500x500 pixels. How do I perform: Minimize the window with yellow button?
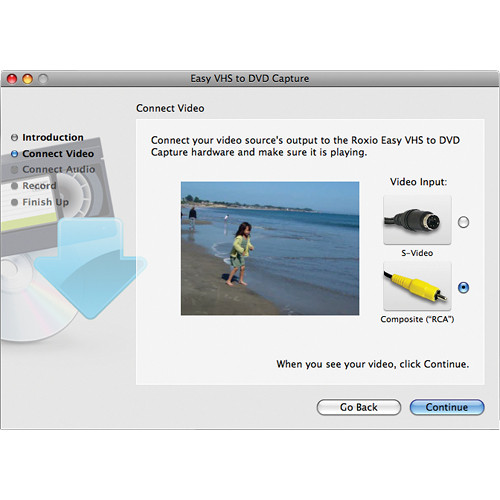(x=27, y=79)
